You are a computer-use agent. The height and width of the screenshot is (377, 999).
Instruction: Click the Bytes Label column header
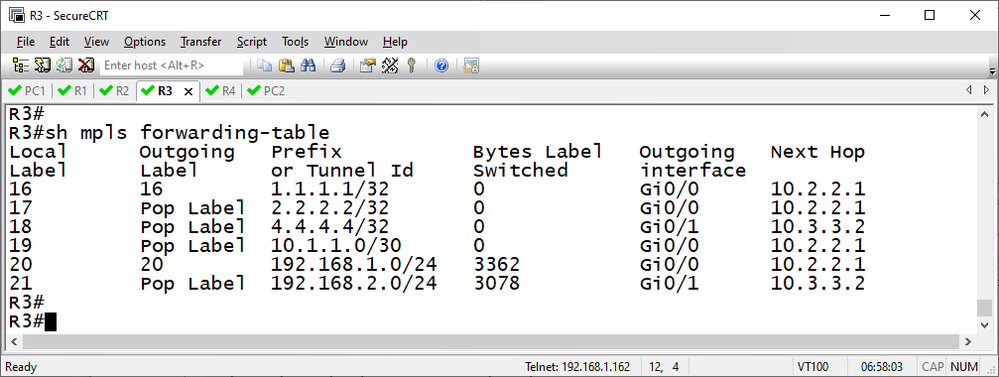538,152
